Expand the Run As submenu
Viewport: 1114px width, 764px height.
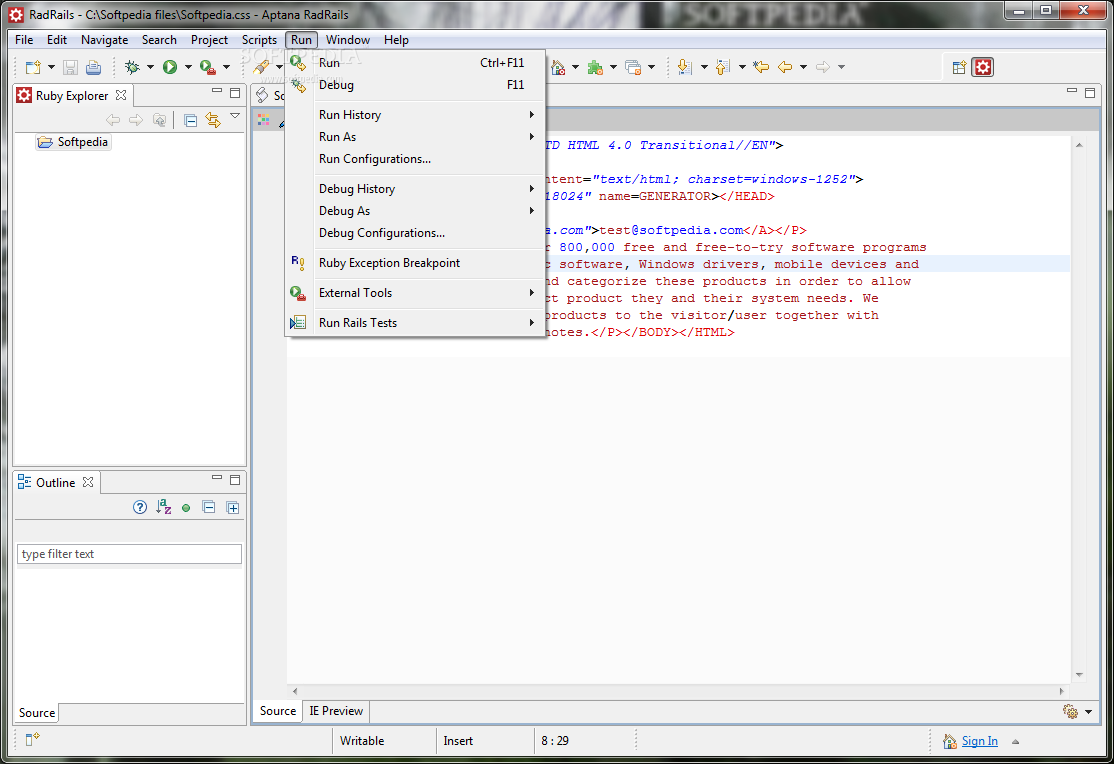click(415, 137)
